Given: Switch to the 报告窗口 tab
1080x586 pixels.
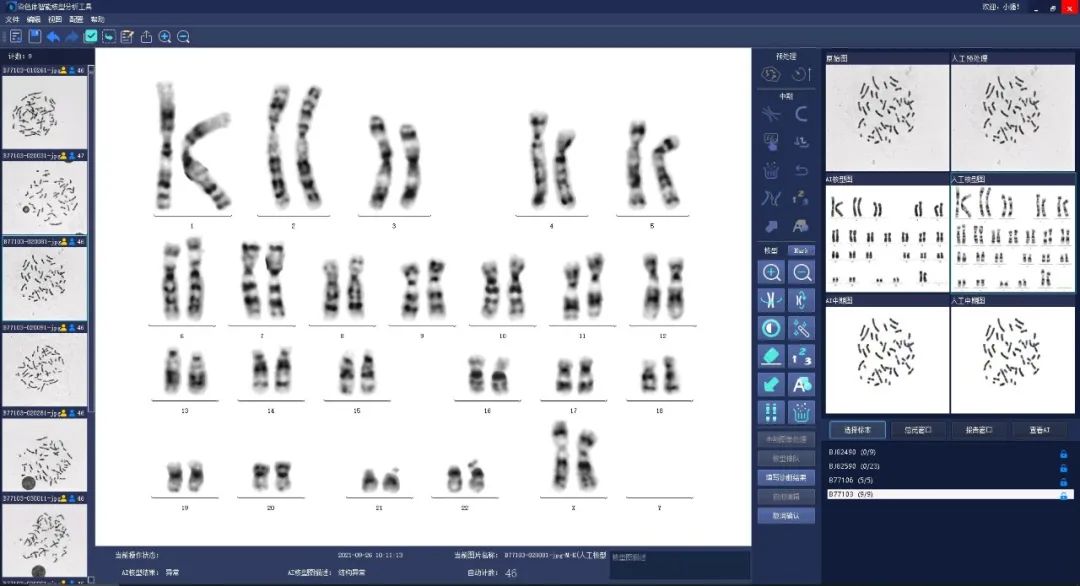Looking at the screenshot, I should click(979, 430).
